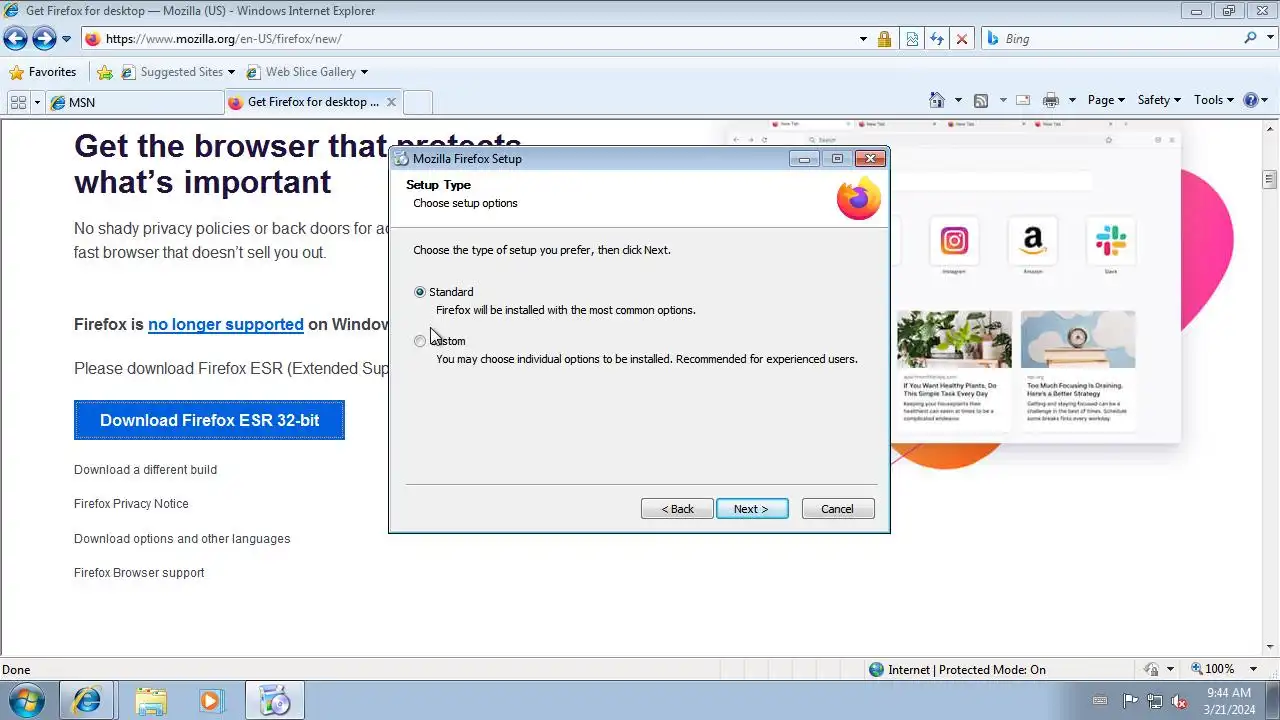Click the Home page icon

click(x=937, y=100)
